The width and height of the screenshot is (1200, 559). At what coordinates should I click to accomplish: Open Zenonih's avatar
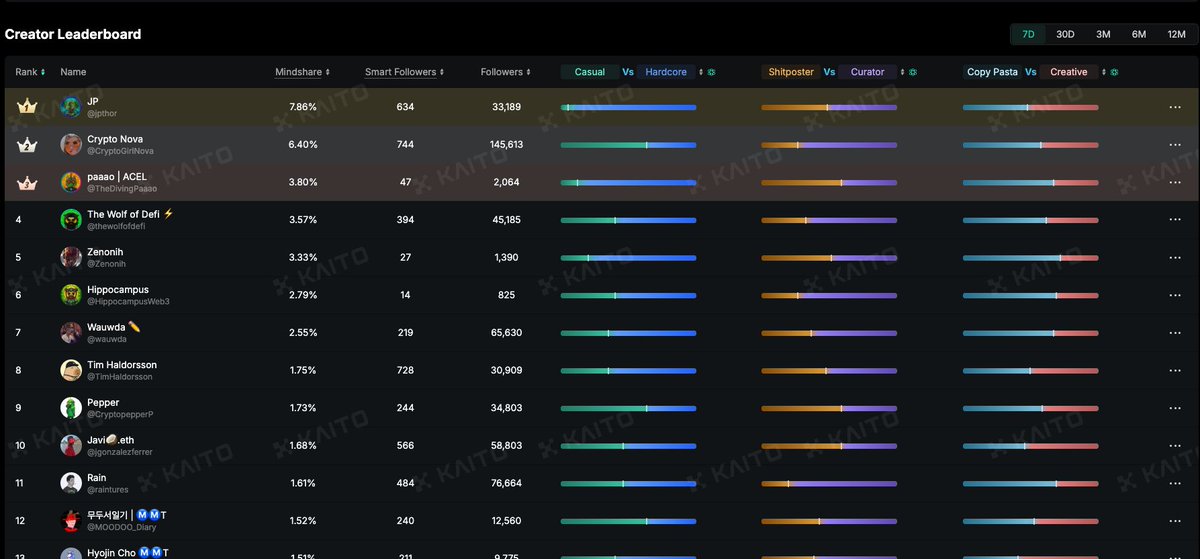[71, 257]
